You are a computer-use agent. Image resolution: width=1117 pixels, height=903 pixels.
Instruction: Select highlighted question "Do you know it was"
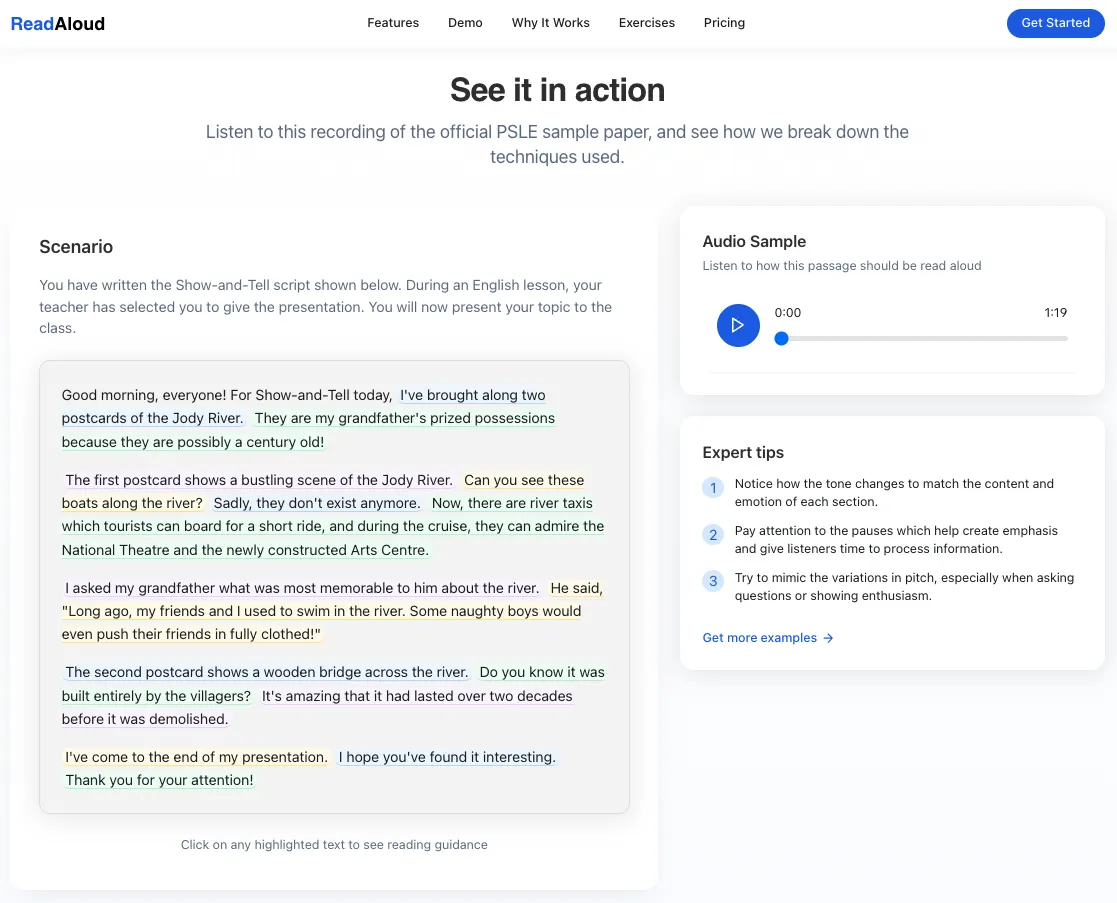pos(541,672)
